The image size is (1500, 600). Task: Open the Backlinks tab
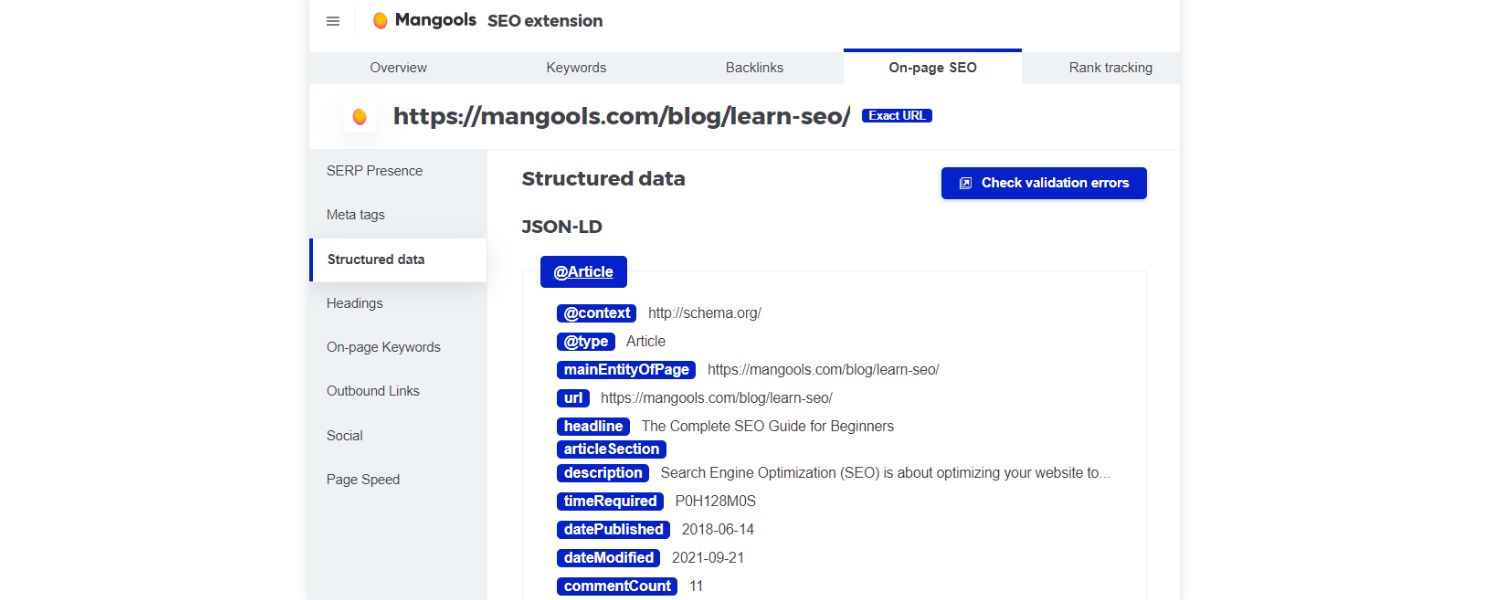(x=755, y=67)
